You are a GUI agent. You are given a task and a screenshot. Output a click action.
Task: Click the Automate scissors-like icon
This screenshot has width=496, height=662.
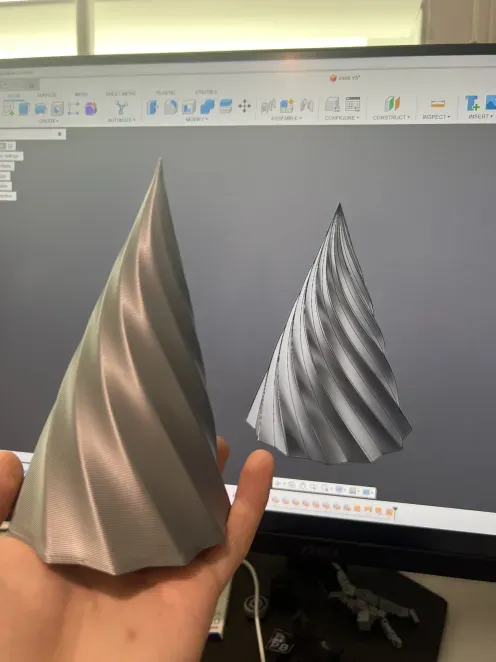tap(121, 108)
